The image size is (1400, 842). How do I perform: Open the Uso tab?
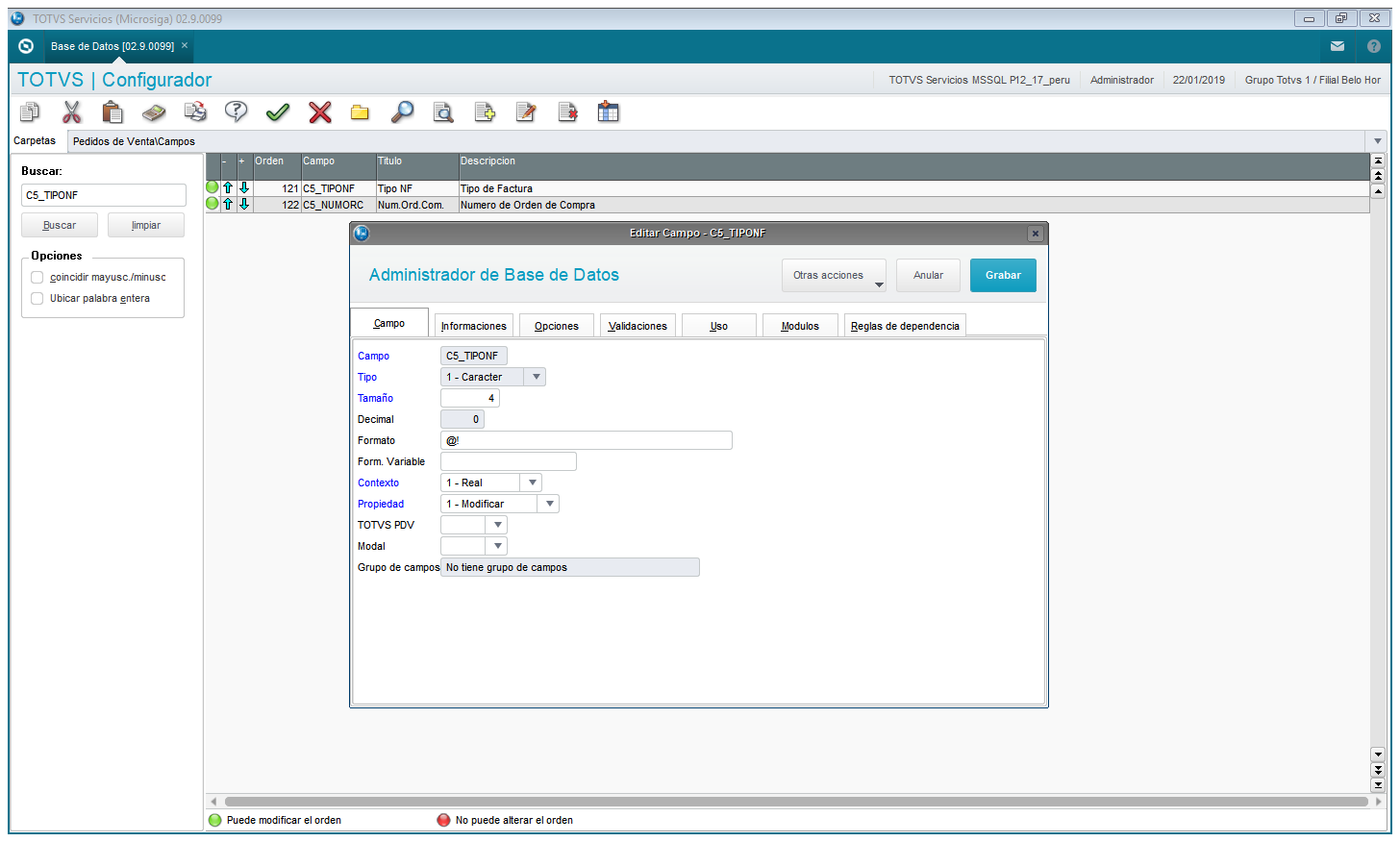(x=719, y=326)
